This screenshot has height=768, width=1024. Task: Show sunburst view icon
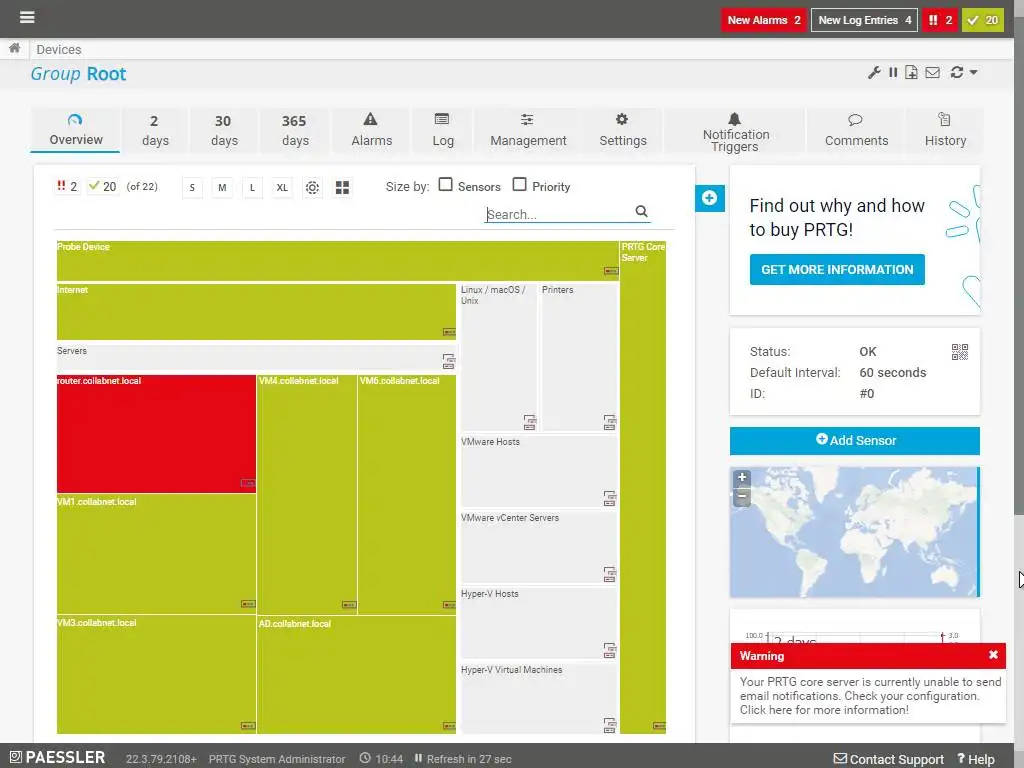point(312,188)
